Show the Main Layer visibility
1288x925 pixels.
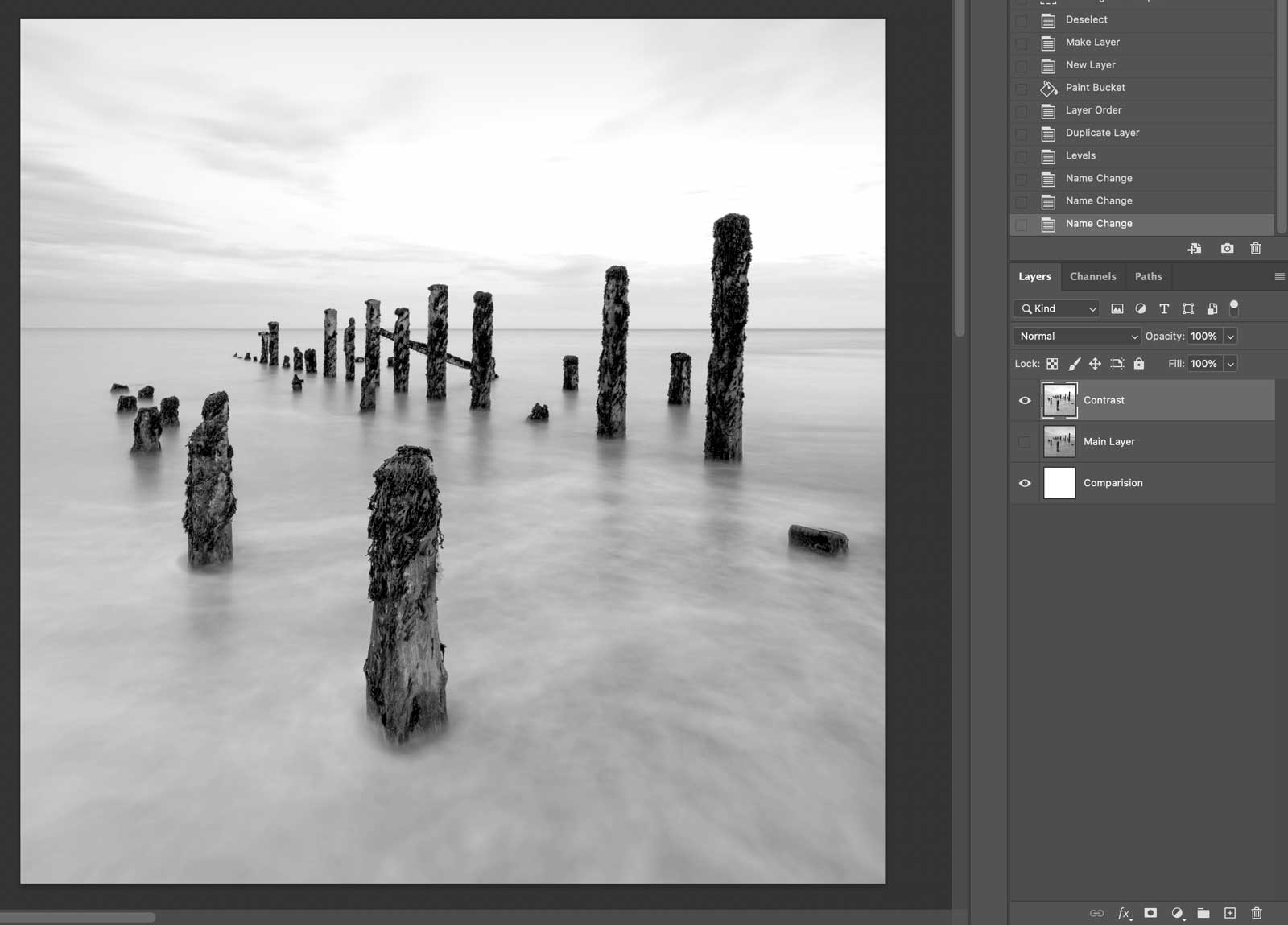[1025, 442]
